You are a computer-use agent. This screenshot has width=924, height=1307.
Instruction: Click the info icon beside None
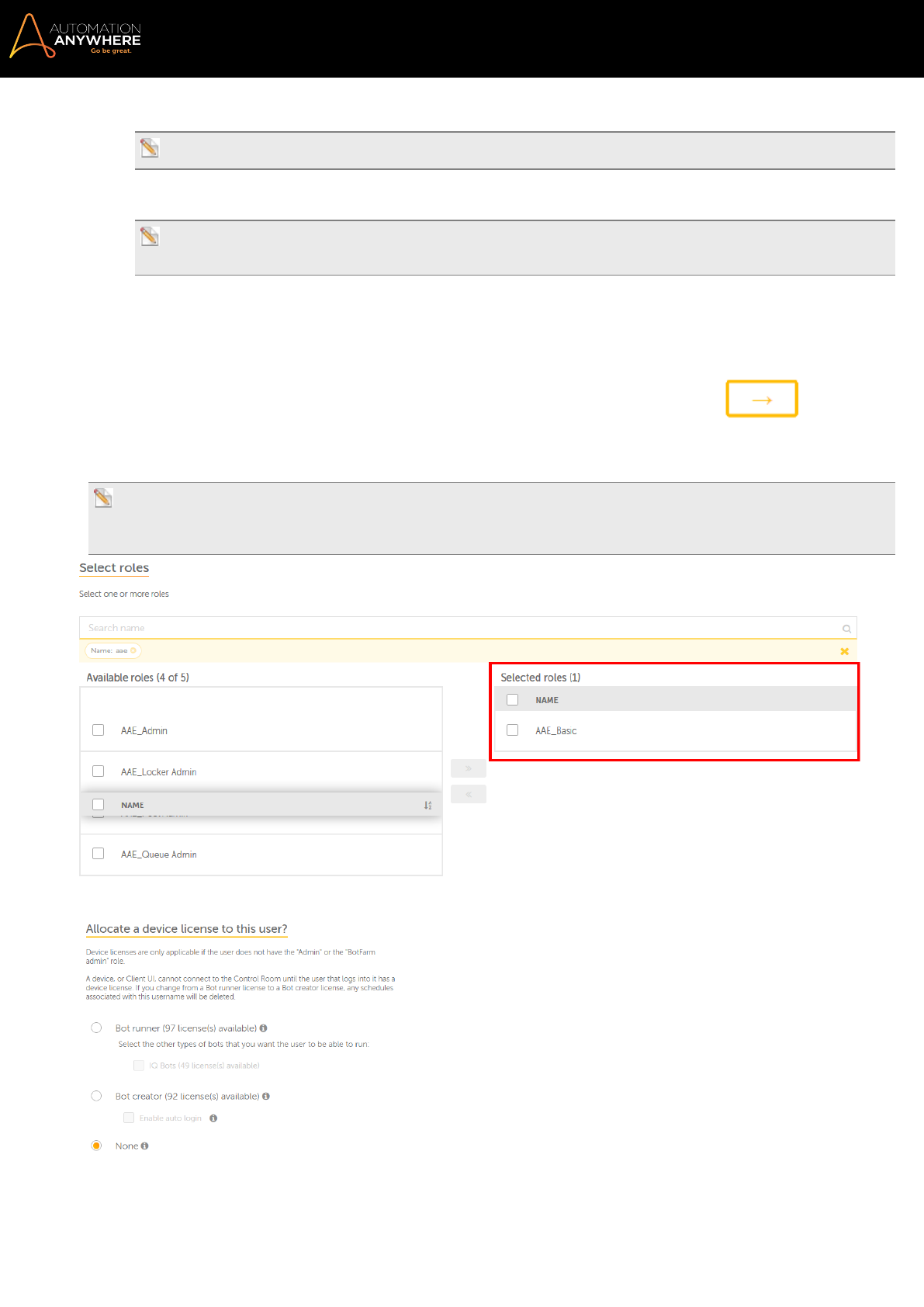pyautogui.click(x=144, y=1146)
